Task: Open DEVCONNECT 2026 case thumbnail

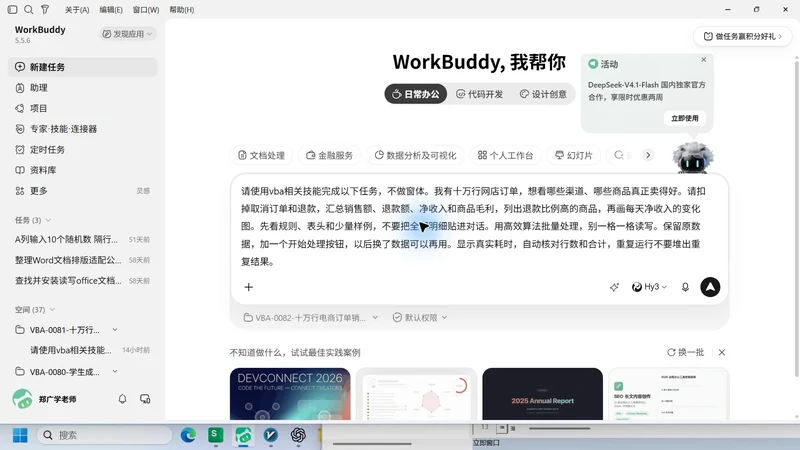Action: pos(290,394)
